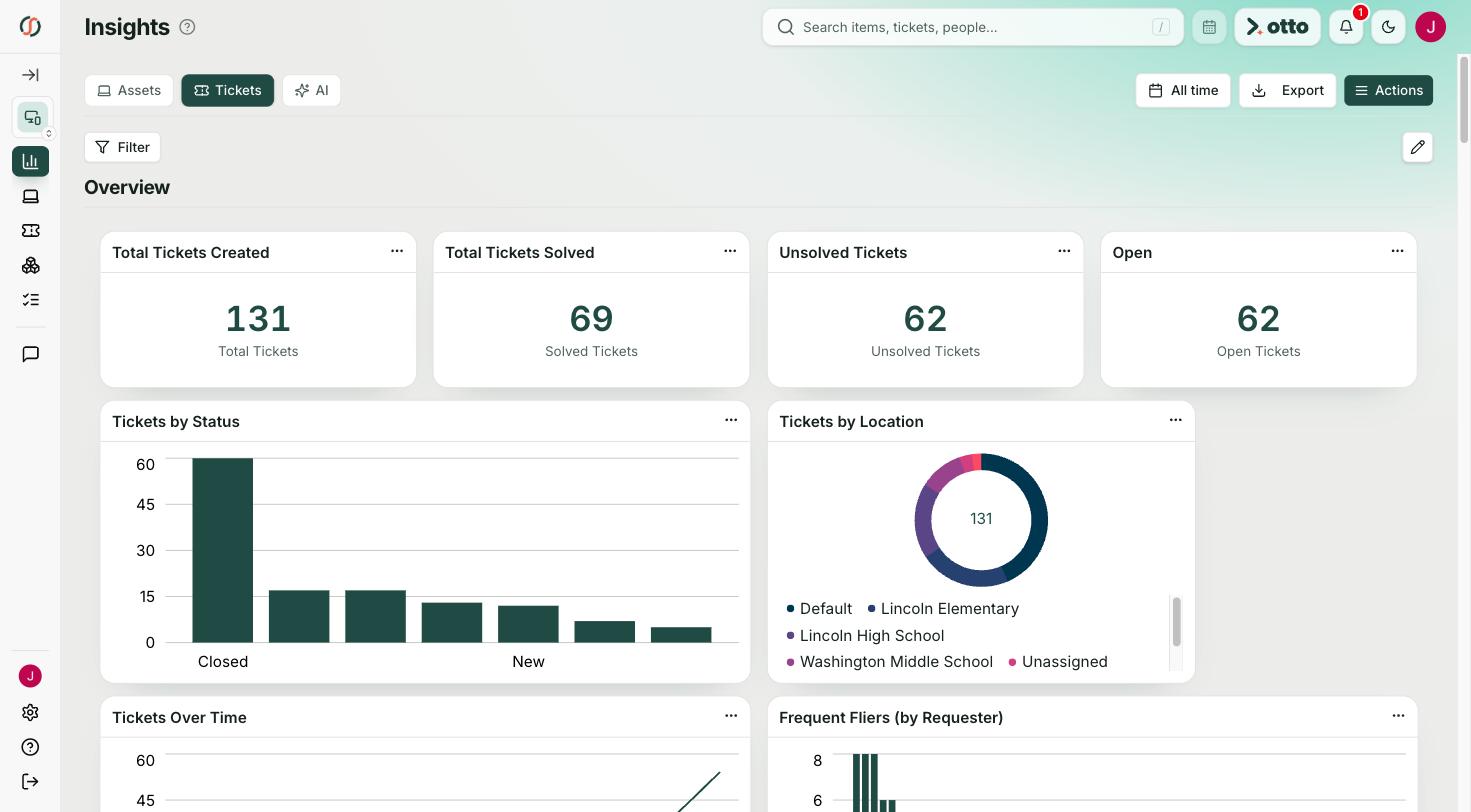
Task: Open the settings gear in sidebar
Action: (30, 713)
